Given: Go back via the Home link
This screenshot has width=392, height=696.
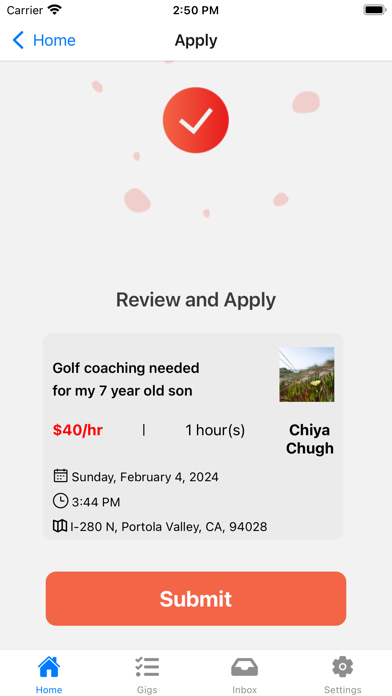Looking at the screenshot, I should coord(54,40).
